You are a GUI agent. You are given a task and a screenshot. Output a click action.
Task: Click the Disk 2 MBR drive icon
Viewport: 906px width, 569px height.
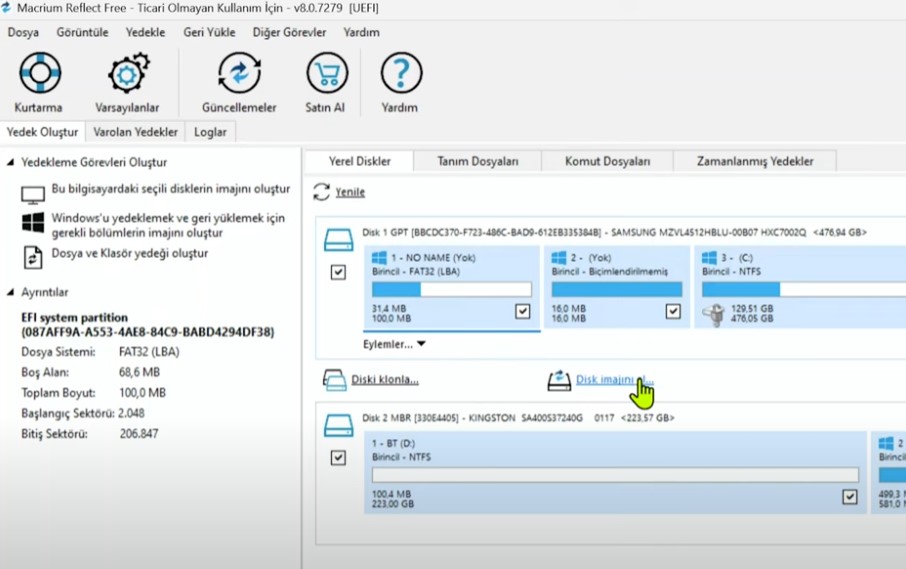click(x=339, y=425)
